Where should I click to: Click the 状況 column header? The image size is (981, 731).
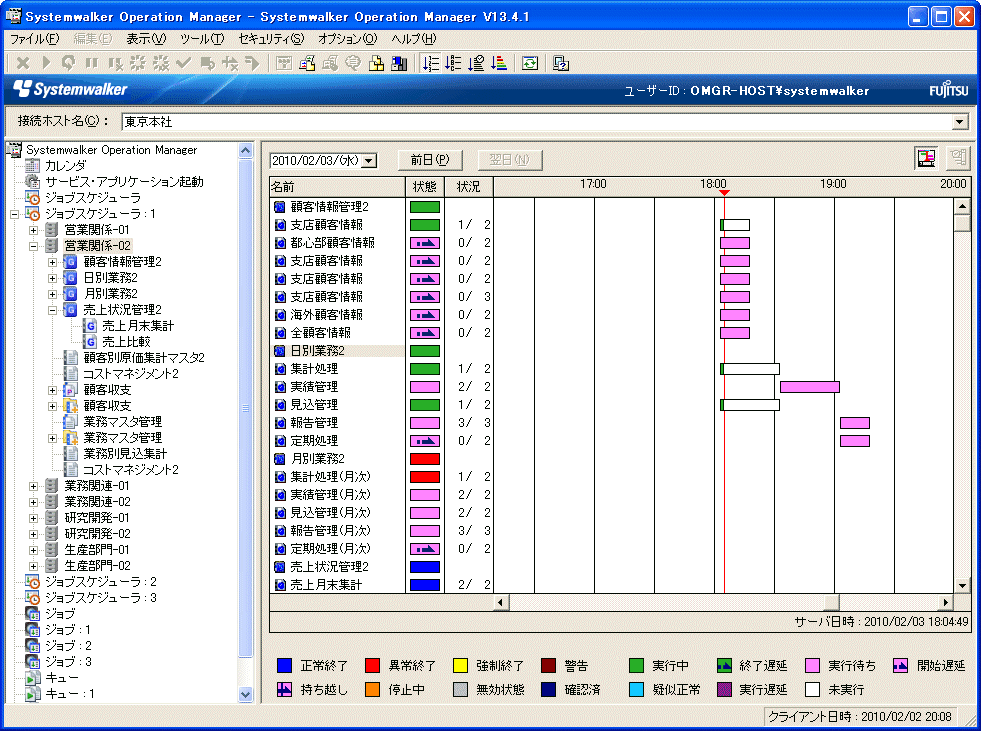click(x=469, y=187)
